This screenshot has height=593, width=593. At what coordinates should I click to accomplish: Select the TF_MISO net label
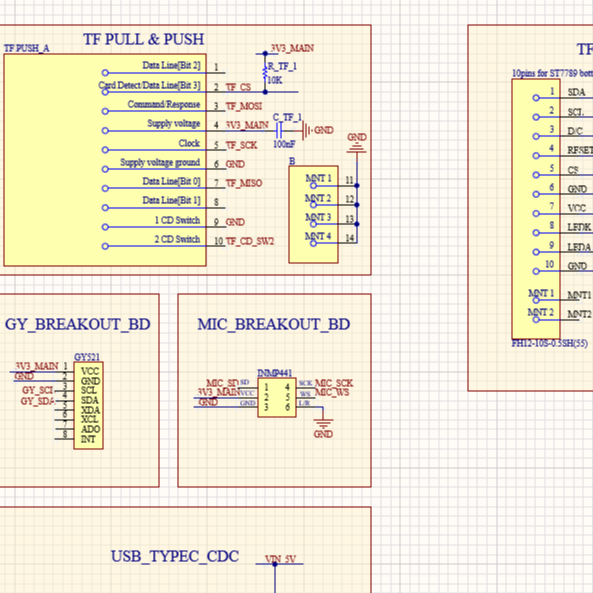tap(244, 183)
